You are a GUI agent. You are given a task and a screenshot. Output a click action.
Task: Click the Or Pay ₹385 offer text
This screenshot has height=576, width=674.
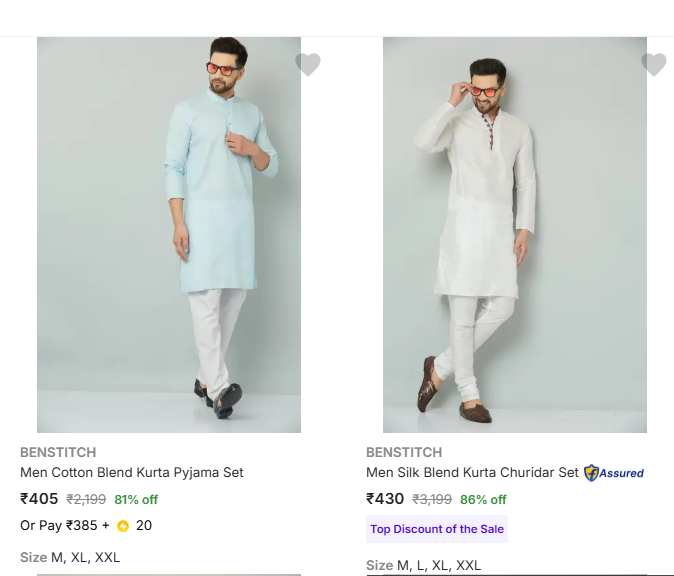(64, 525)
